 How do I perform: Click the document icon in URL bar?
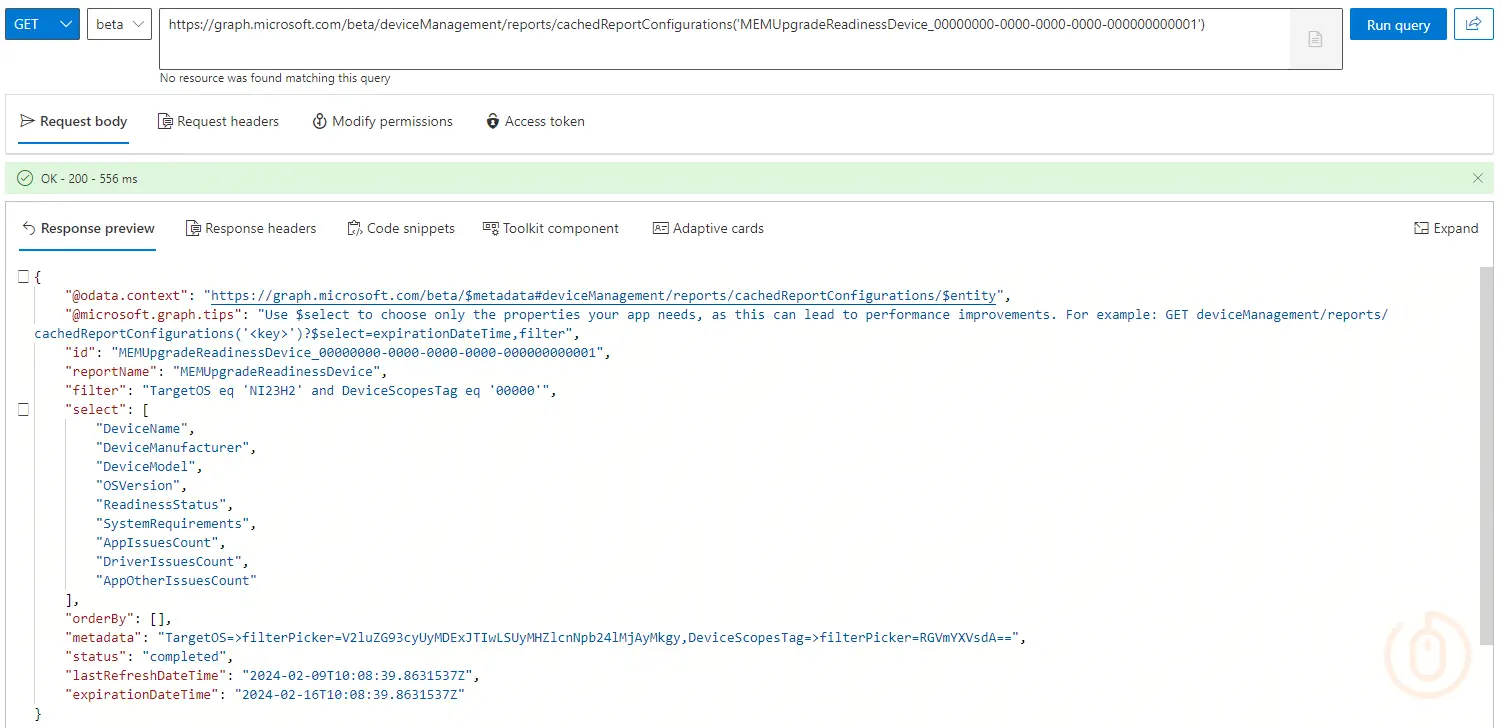click(1315, 39)
